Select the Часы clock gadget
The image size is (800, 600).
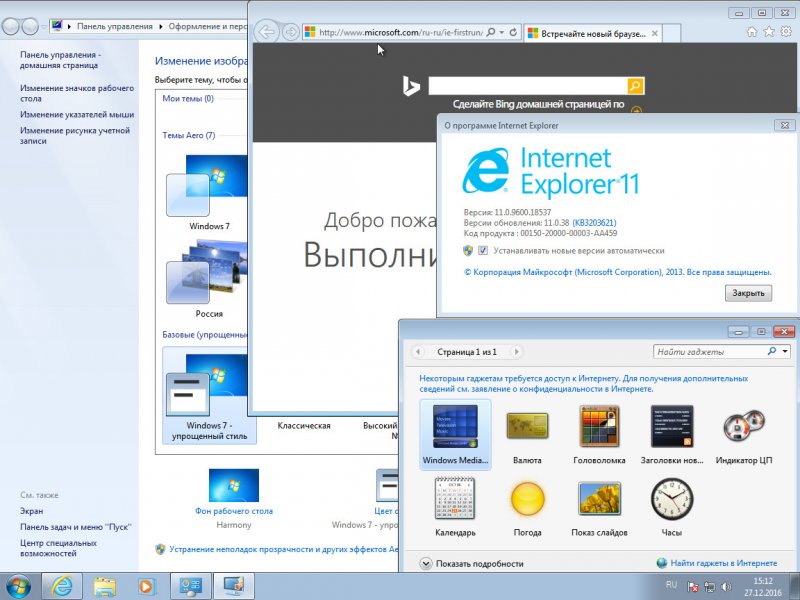672,507
